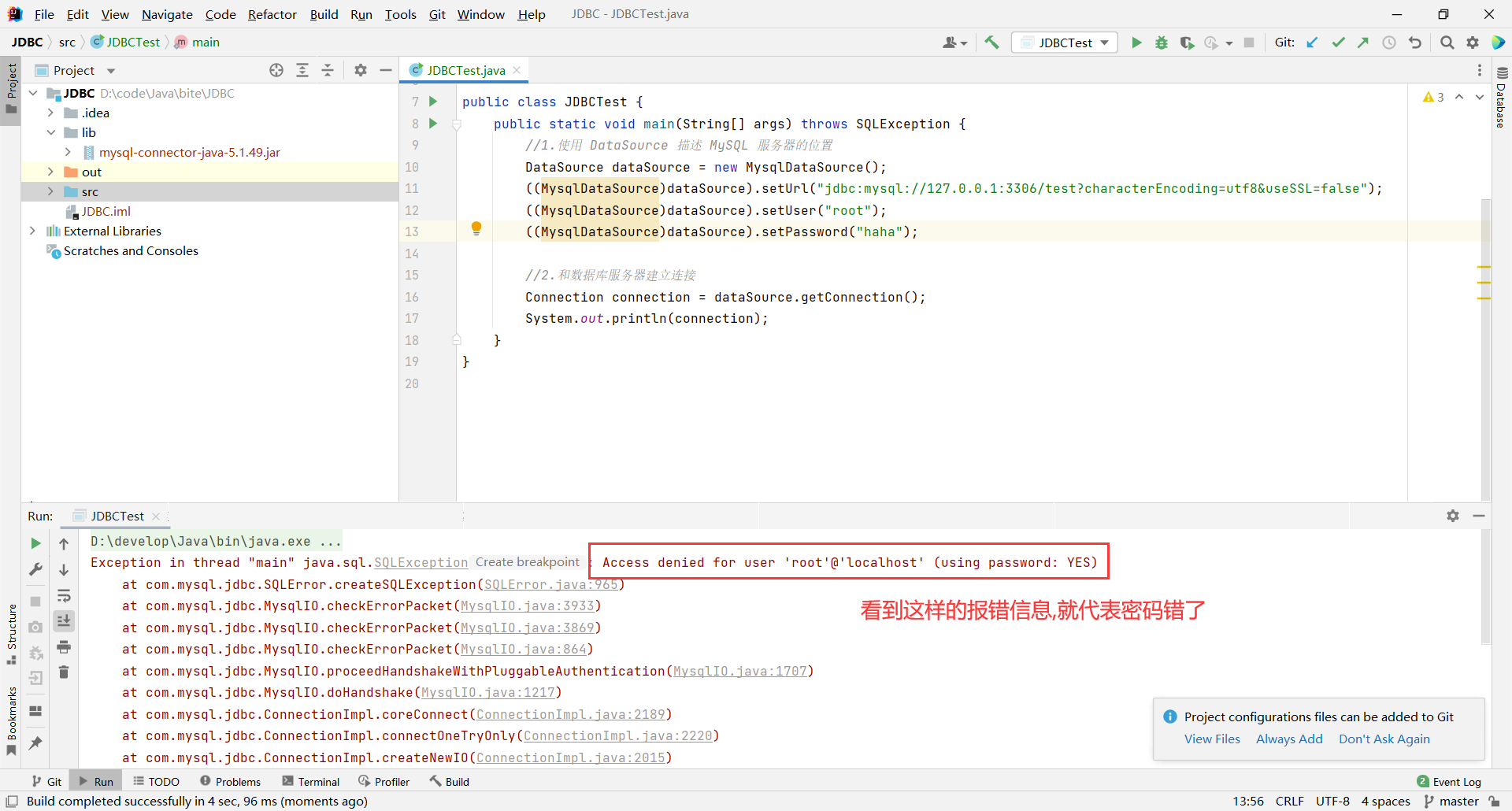Image resolution: width=1512 pixels, height=811 pixels.
Task: Open IDE settings gear in top toolbar
Action: [x=1473, y=43]
